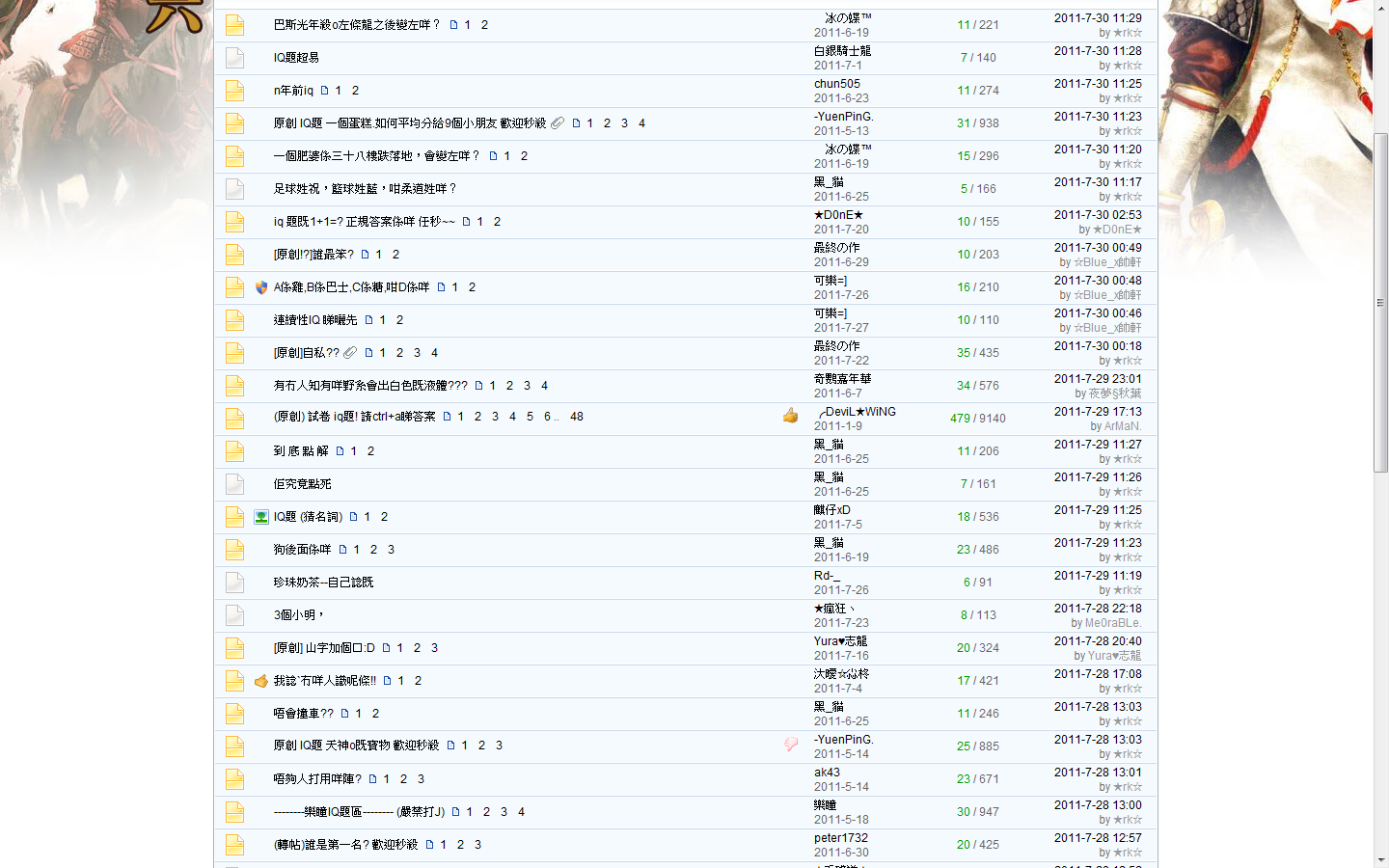This screenshot has height=868, width=1389.
Task: Click the page icon after '到 底 點 解'
Action: 340,451
